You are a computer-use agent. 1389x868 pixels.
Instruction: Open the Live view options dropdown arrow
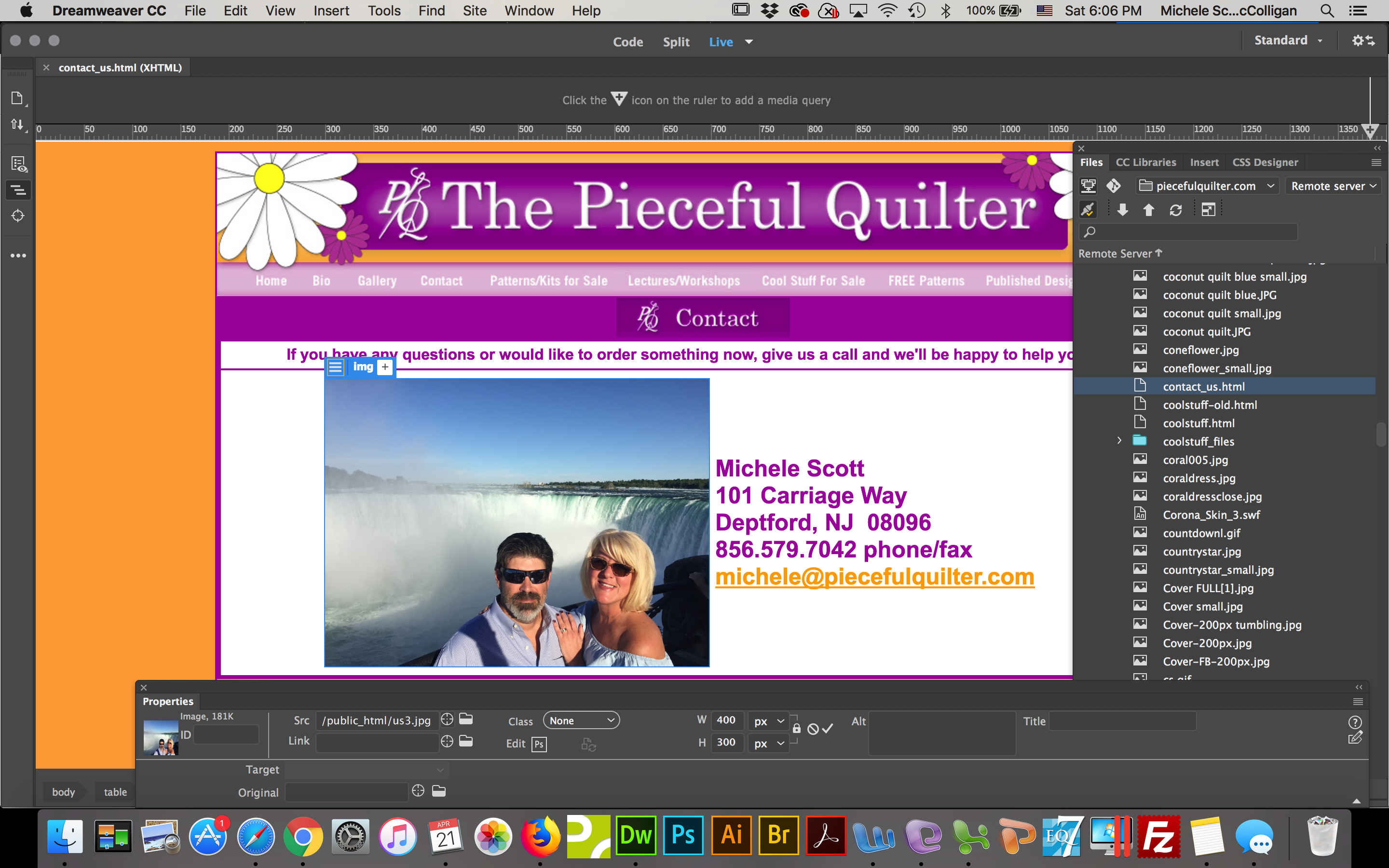tap(749, 42)
